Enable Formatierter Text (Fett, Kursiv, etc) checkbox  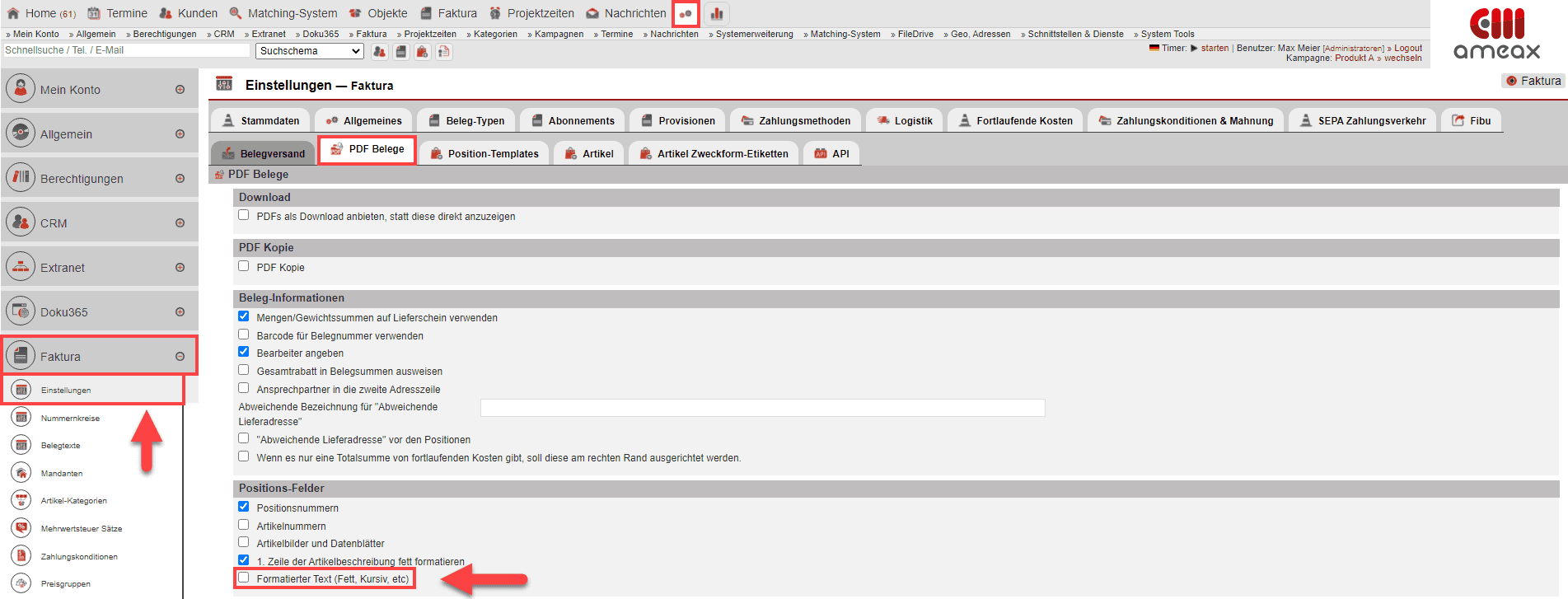click(244, 578)
